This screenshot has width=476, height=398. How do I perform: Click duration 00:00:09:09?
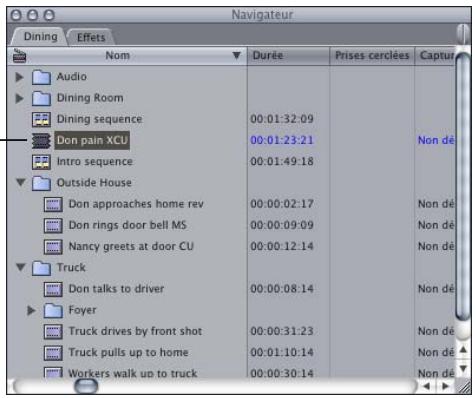pyautogui.click(x=282, y=225)
